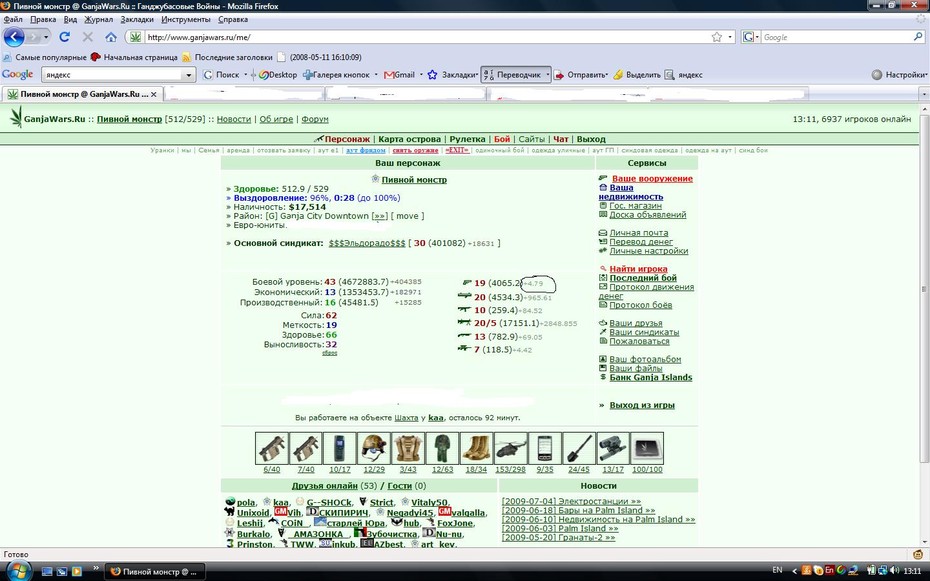Open the Форум header link

(315, 119)
